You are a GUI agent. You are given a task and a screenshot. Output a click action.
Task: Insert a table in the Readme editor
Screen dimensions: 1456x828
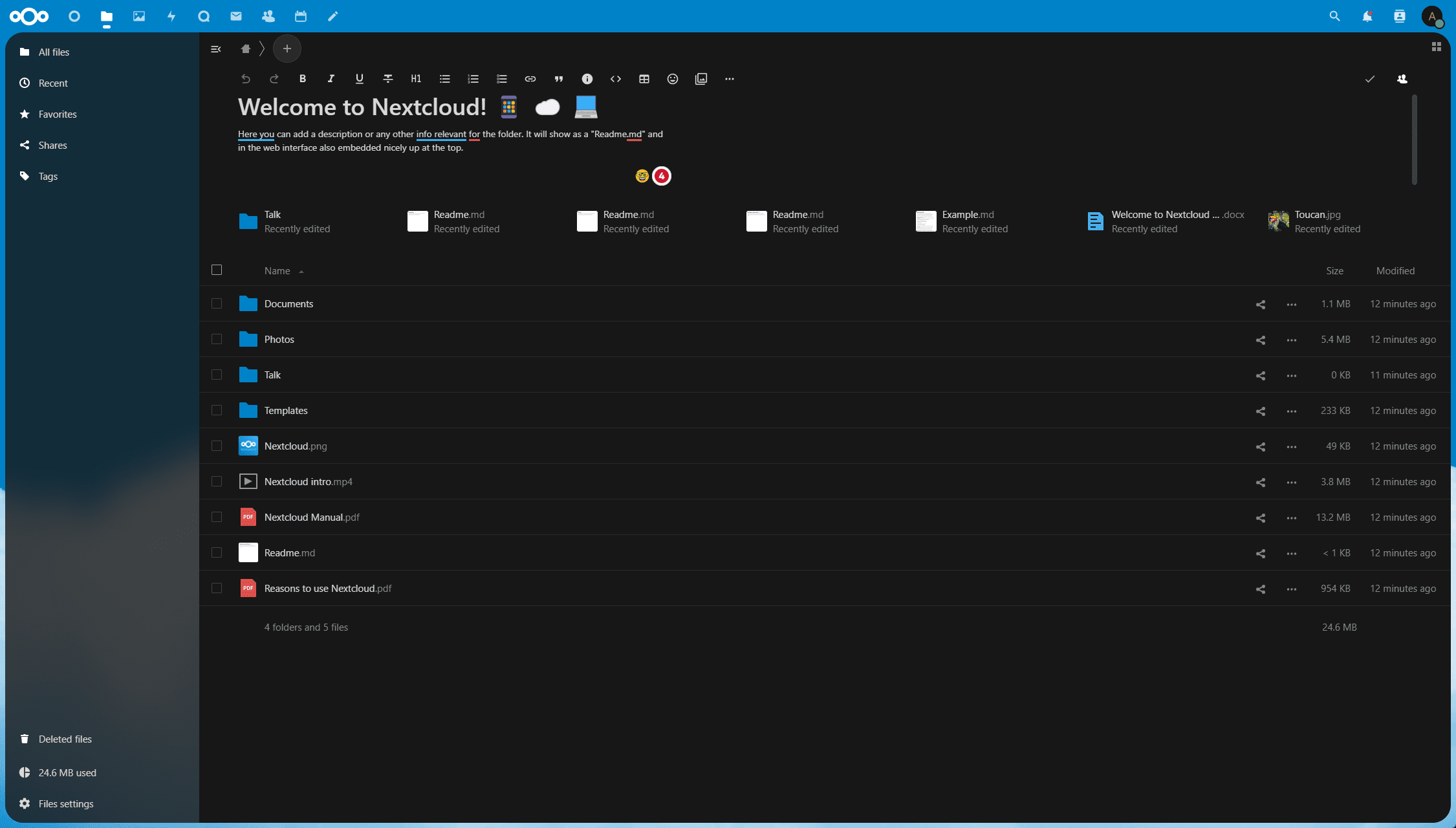click(644, 79)
